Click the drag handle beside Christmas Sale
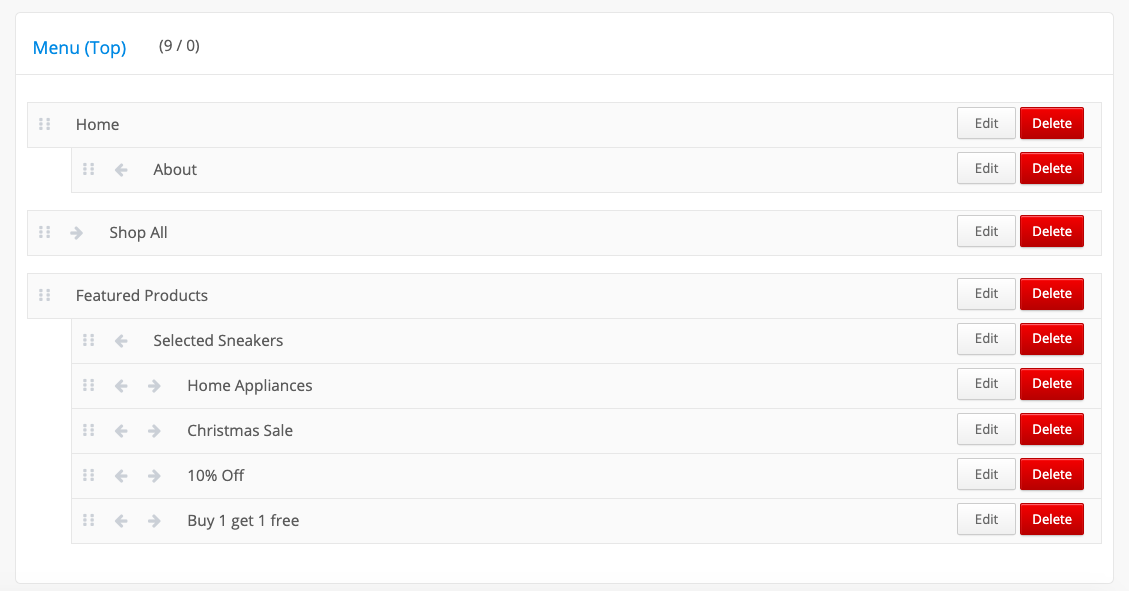Viewport: 1129px width, 591px height. tap(89, 430)
